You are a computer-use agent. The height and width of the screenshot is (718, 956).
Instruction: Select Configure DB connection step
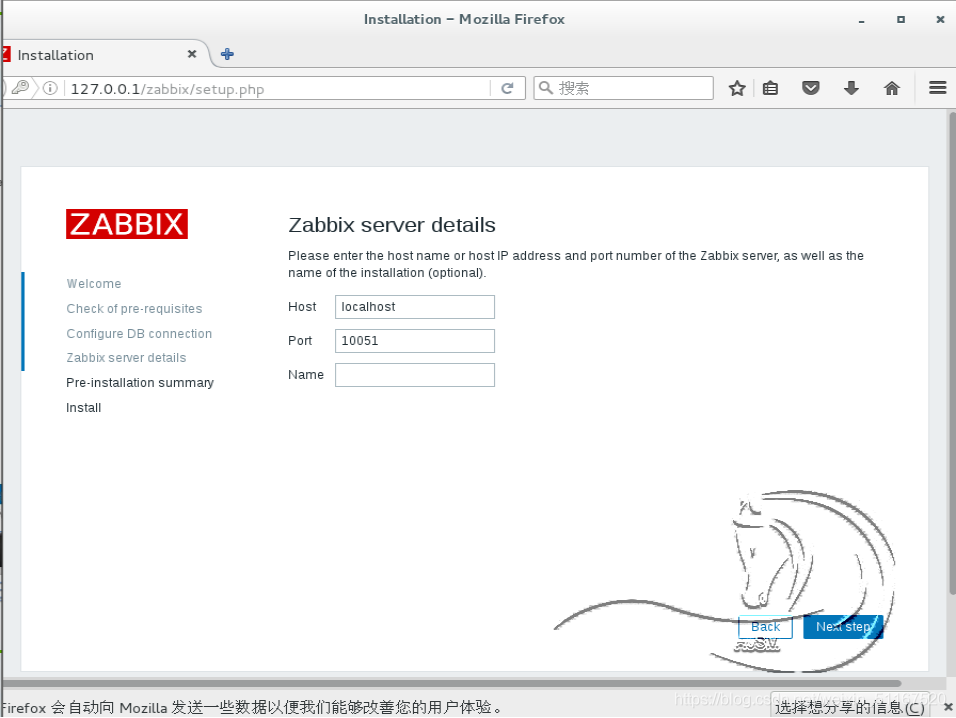(x=139, y=334)
